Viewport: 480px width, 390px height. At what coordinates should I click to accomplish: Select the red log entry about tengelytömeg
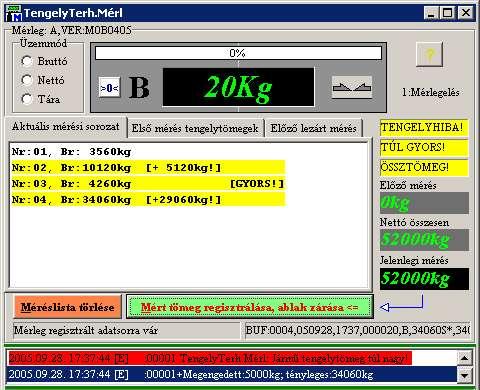click(210, 358)
